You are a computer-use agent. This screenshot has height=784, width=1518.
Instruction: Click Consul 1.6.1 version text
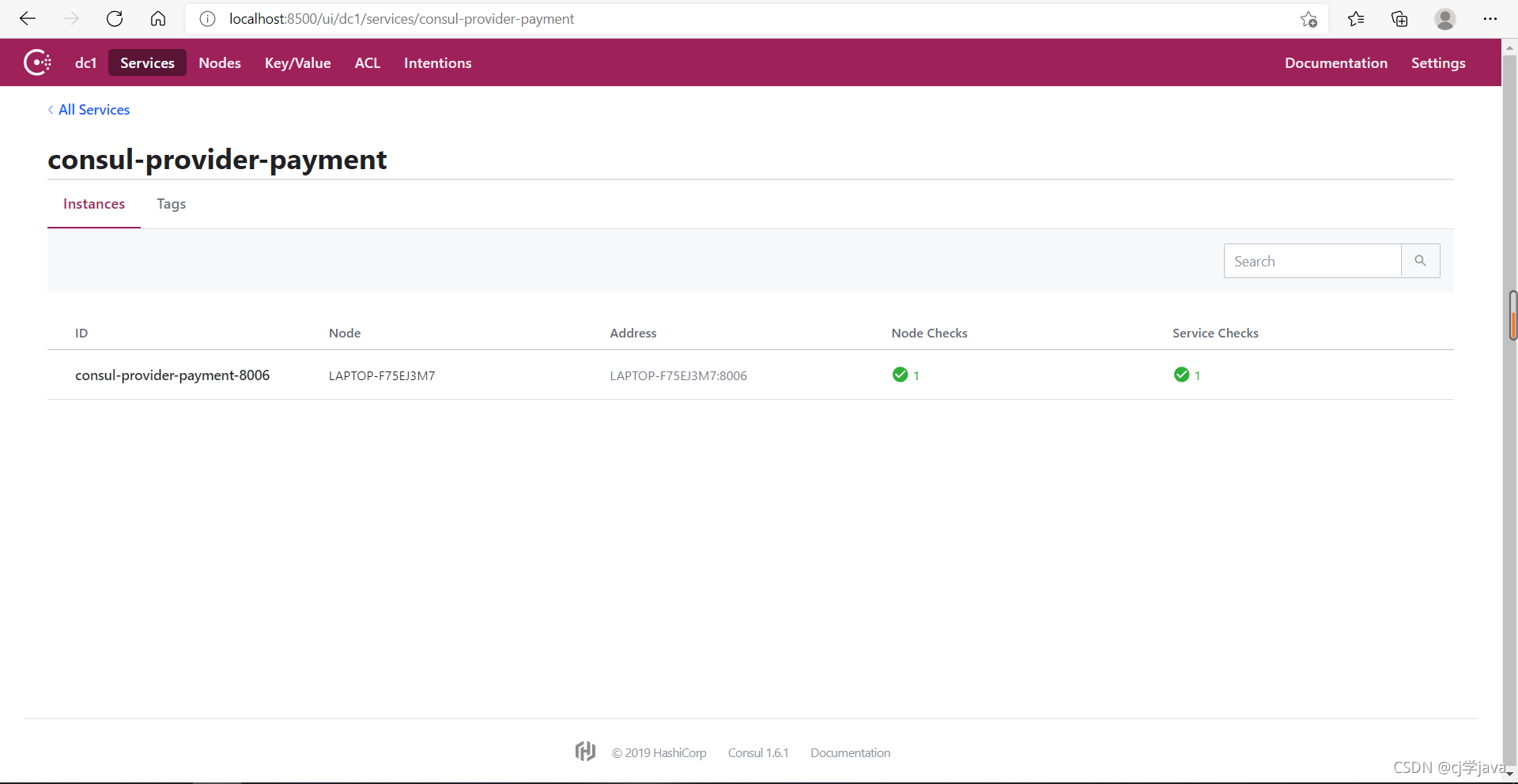[x=758, y=753]
